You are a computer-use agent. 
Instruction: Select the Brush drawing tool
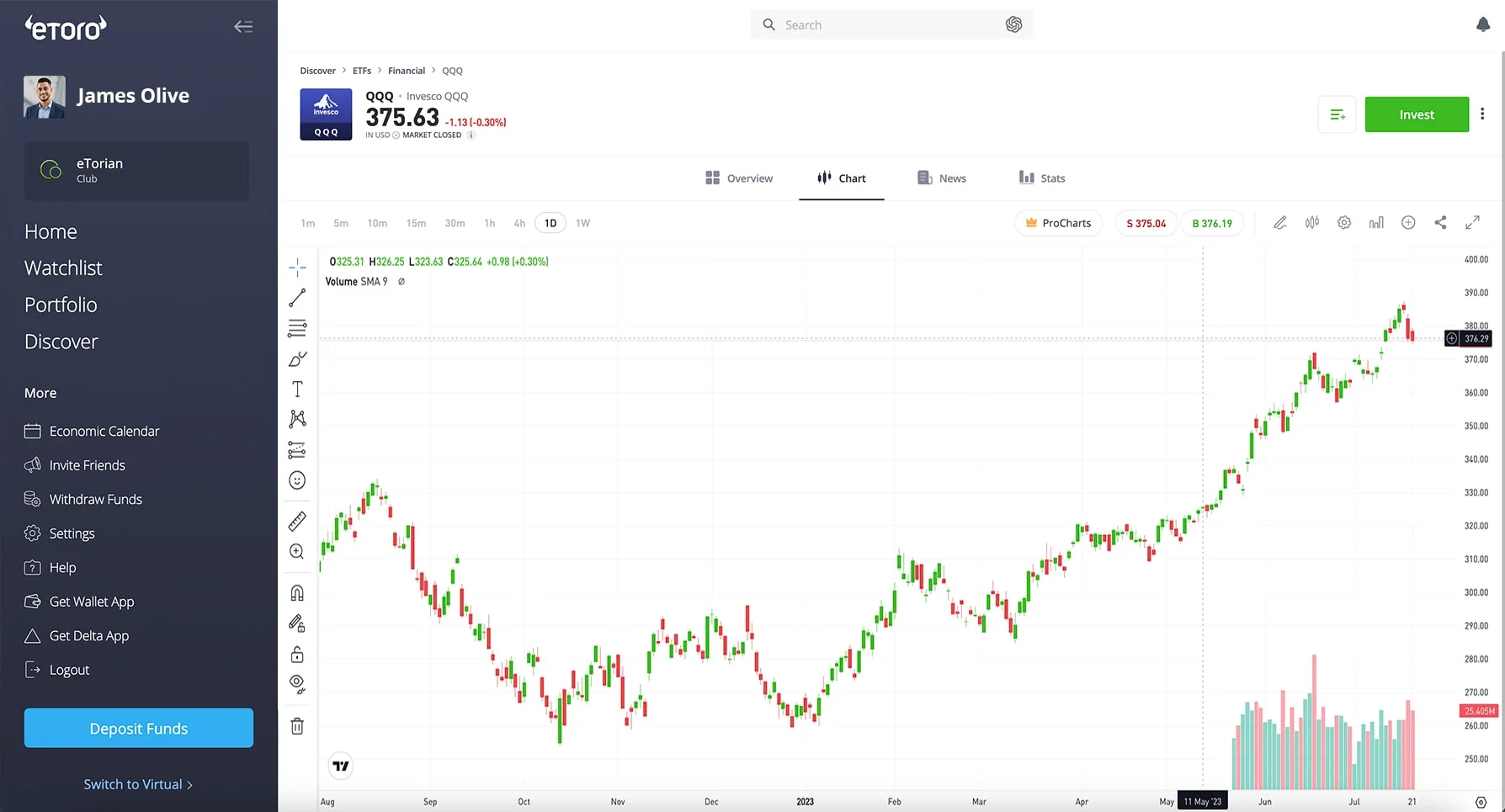296,358
